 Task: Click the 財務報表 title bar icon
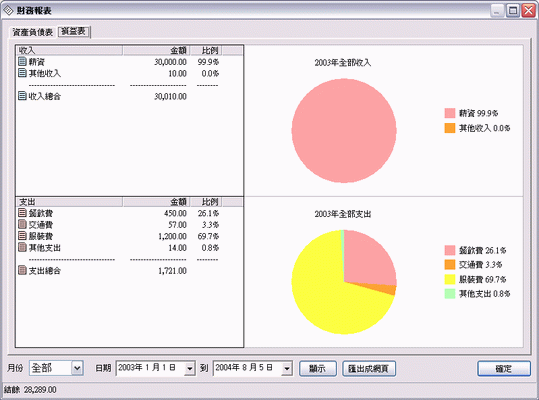point(8,11)
